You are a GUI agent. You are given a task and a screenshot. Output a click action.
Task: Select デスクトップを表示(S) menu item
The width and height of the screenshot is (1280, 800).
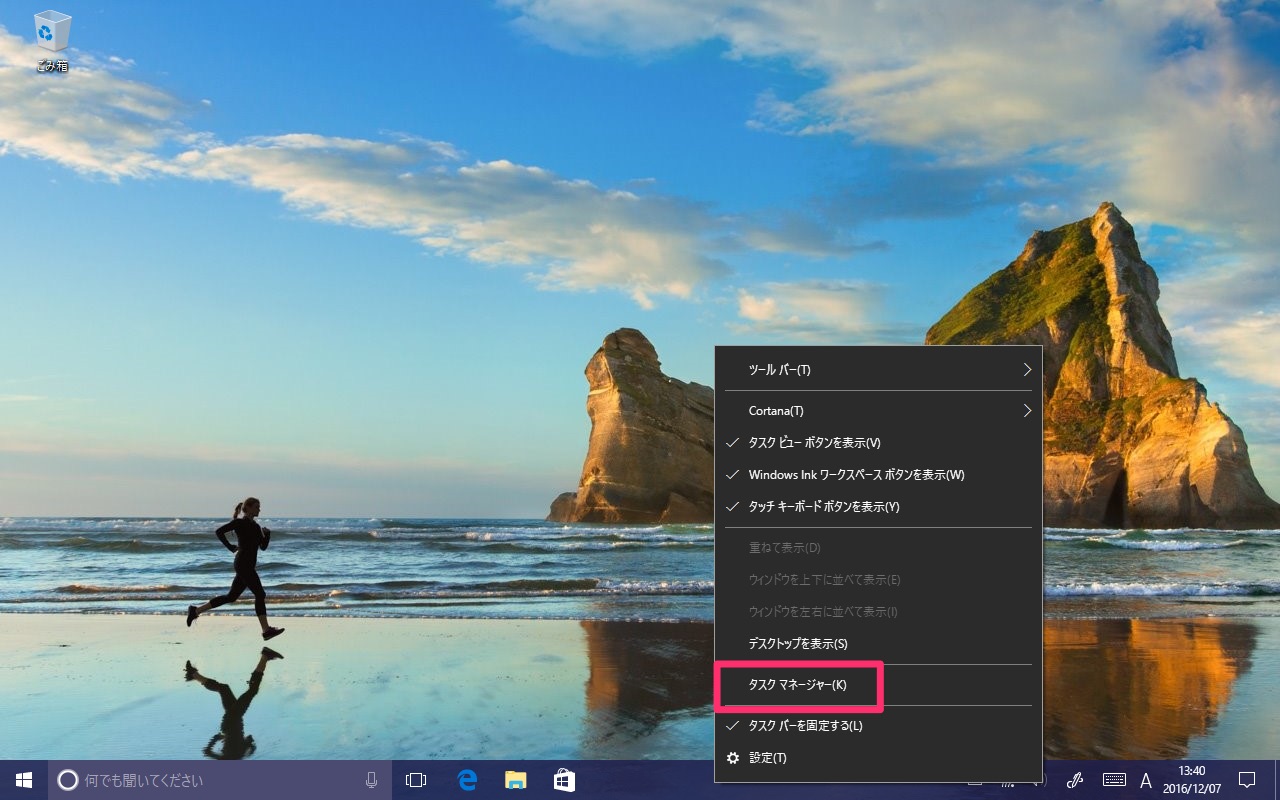[879, 644]
